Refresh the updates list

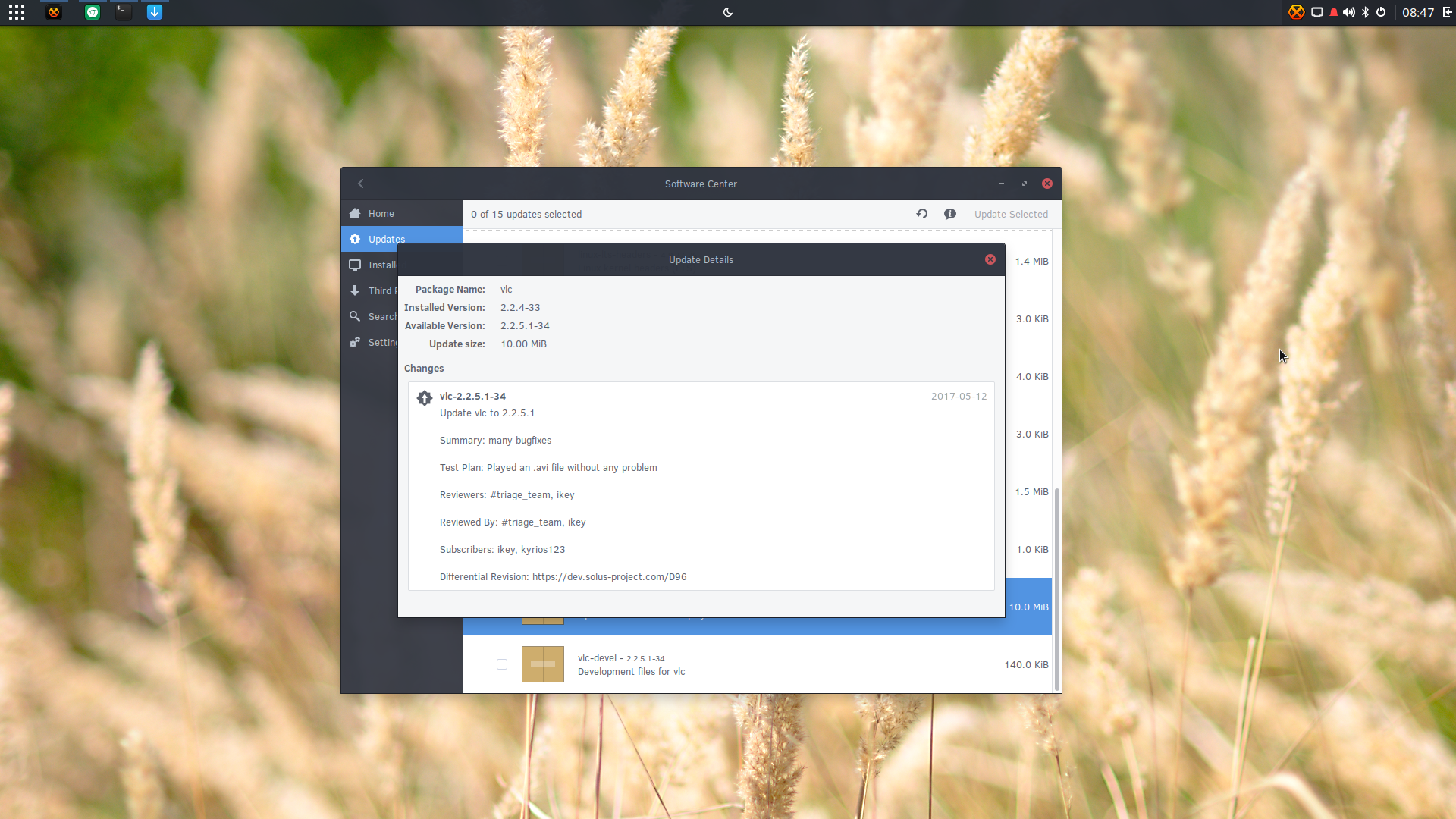pos(922,214)
